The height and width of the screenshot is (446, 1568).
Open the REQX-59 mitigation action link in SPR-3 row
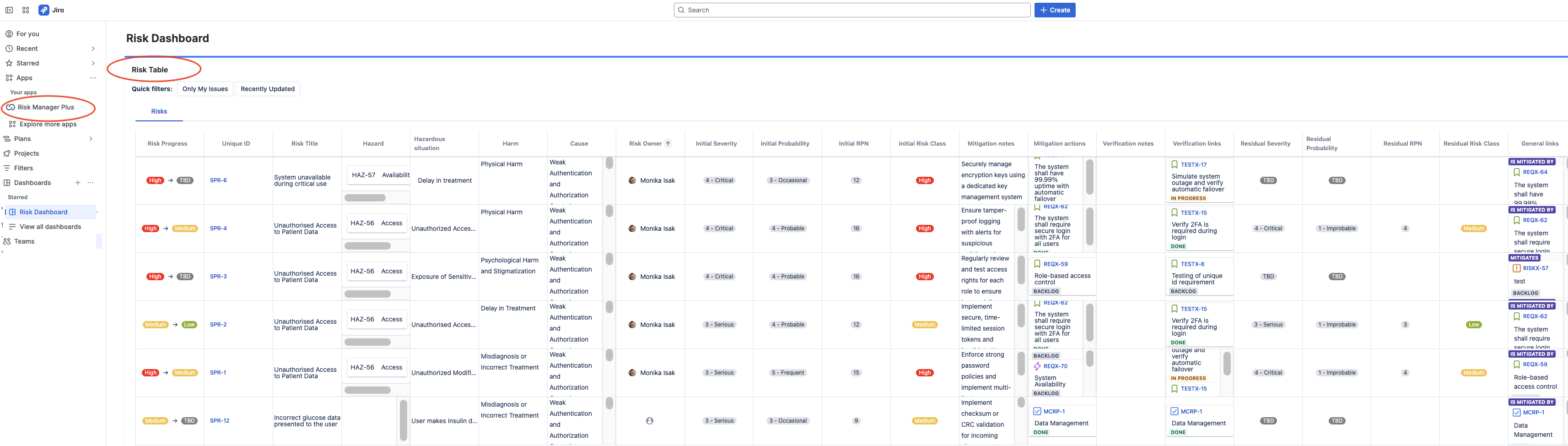1056,264
